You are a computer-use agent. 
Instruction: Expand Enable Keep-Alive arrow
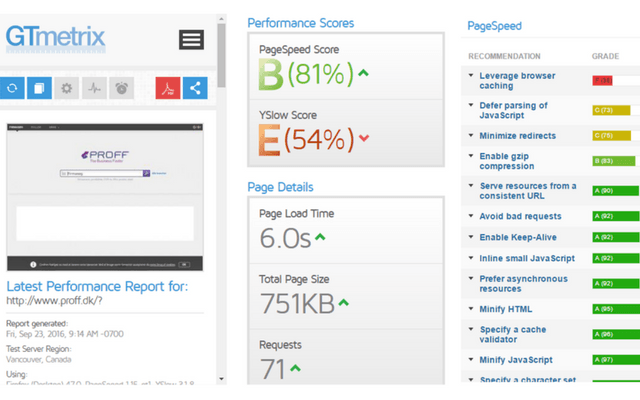[x=471, y=237]
